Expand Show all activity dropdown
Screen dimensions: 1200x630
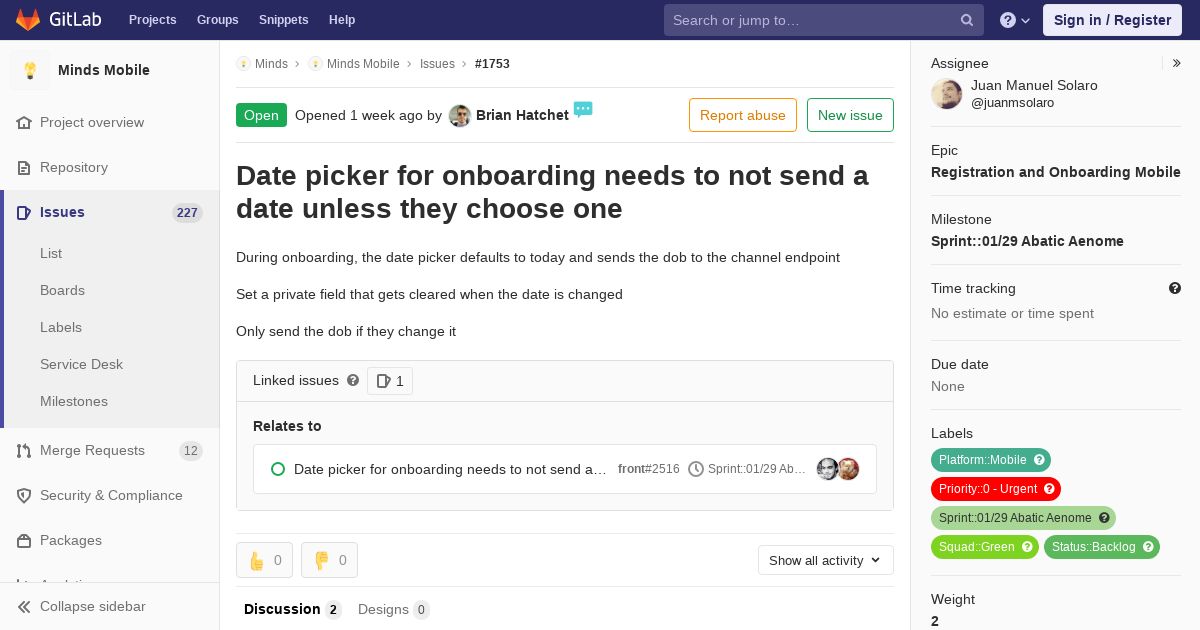[x=826, y=560]
